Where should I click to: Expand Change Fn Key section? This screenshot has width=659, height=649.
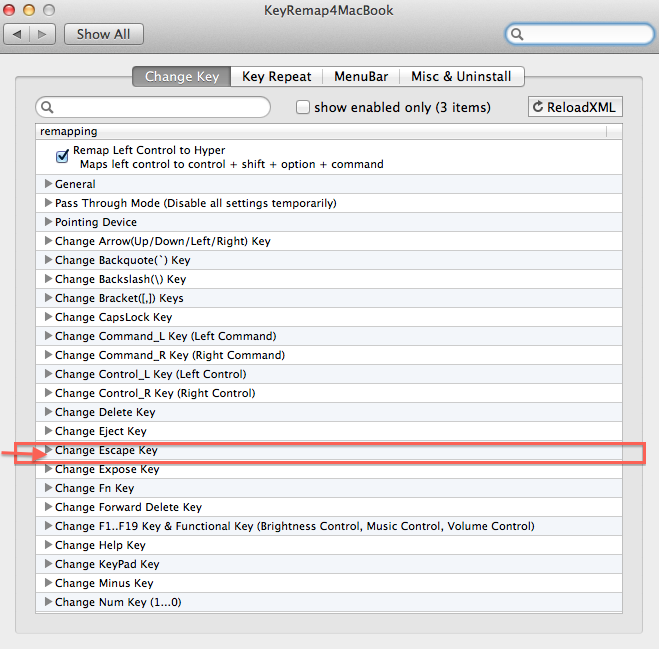pyautogui.click(x=47, y=488)
